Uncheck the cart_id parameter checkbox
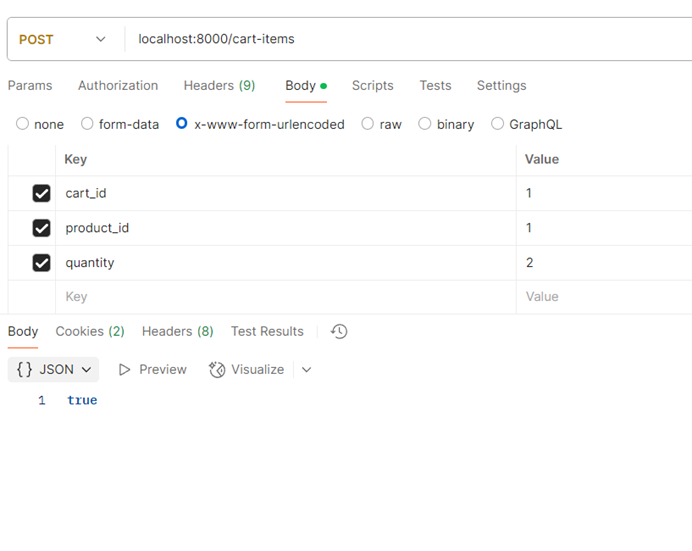692x551 pixels. tap(41, 194)
